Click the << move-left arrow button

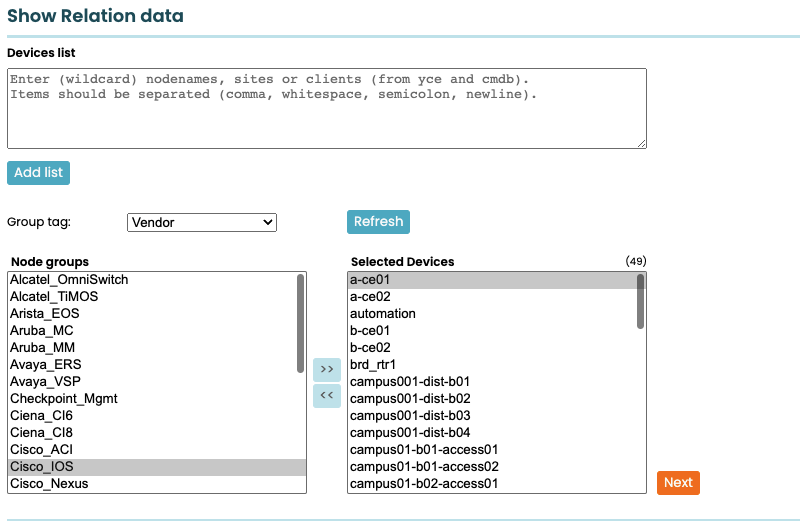[327, 395]
